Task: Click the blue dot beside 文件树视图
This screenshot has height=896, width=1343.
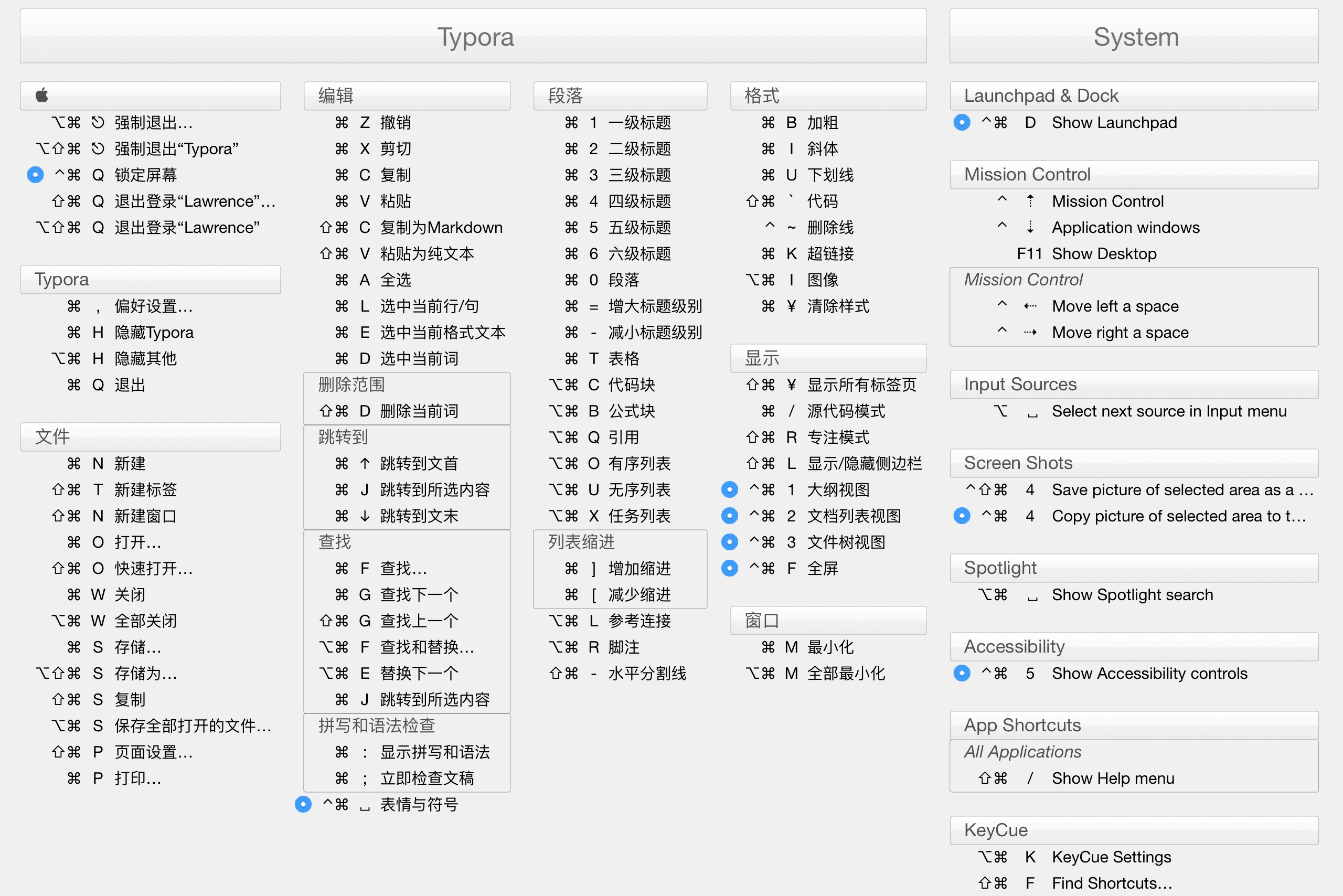Action: pyautogui.click(x=730, y=542)
